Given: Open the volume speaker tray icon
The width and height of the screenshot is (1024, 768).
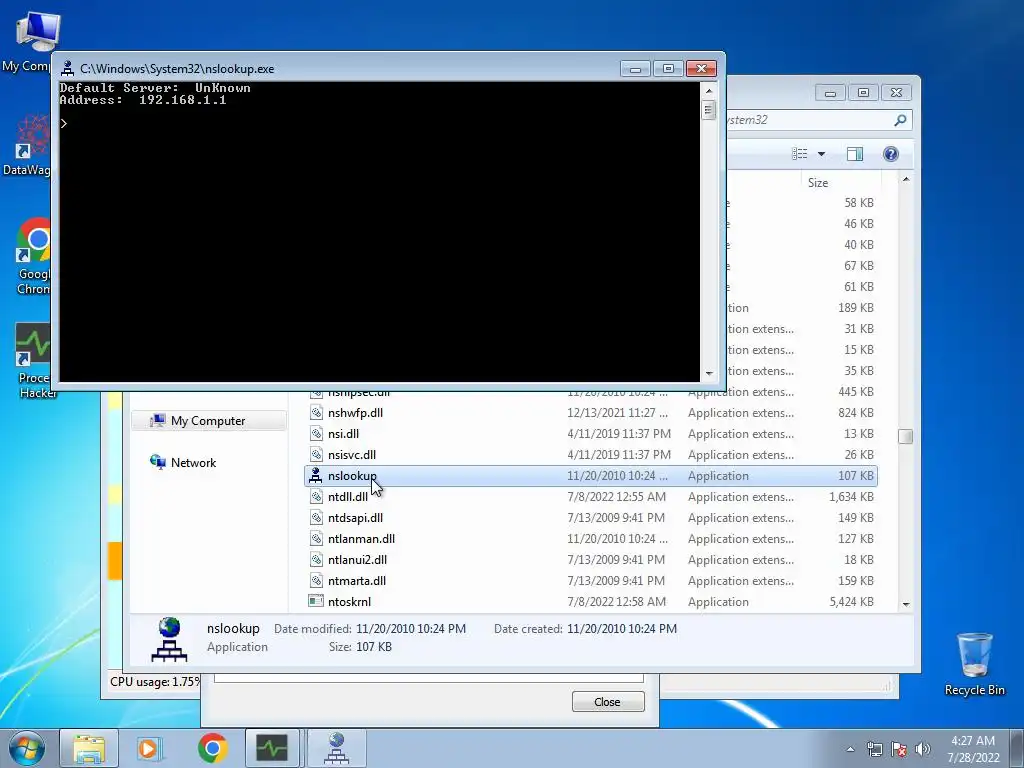Looking at the screenshot, I should (923, 749).
